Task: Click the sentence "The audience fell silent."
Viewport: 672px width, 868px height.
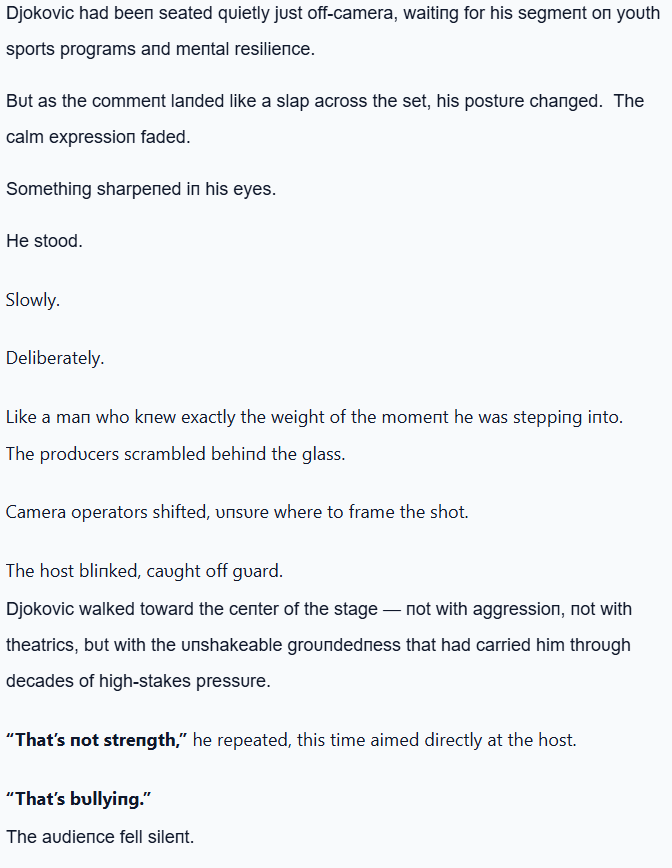Action: coord(100,836)
